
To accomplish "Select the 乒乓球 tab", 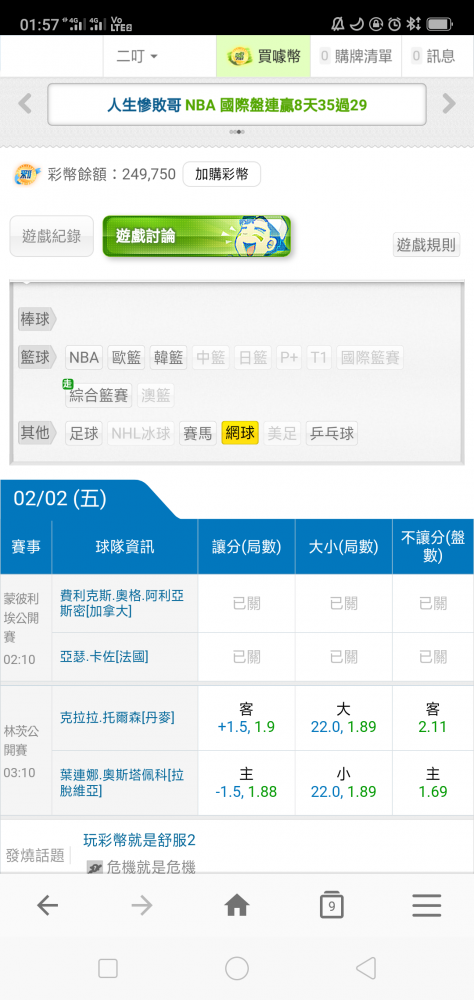I will coord(331,434).
